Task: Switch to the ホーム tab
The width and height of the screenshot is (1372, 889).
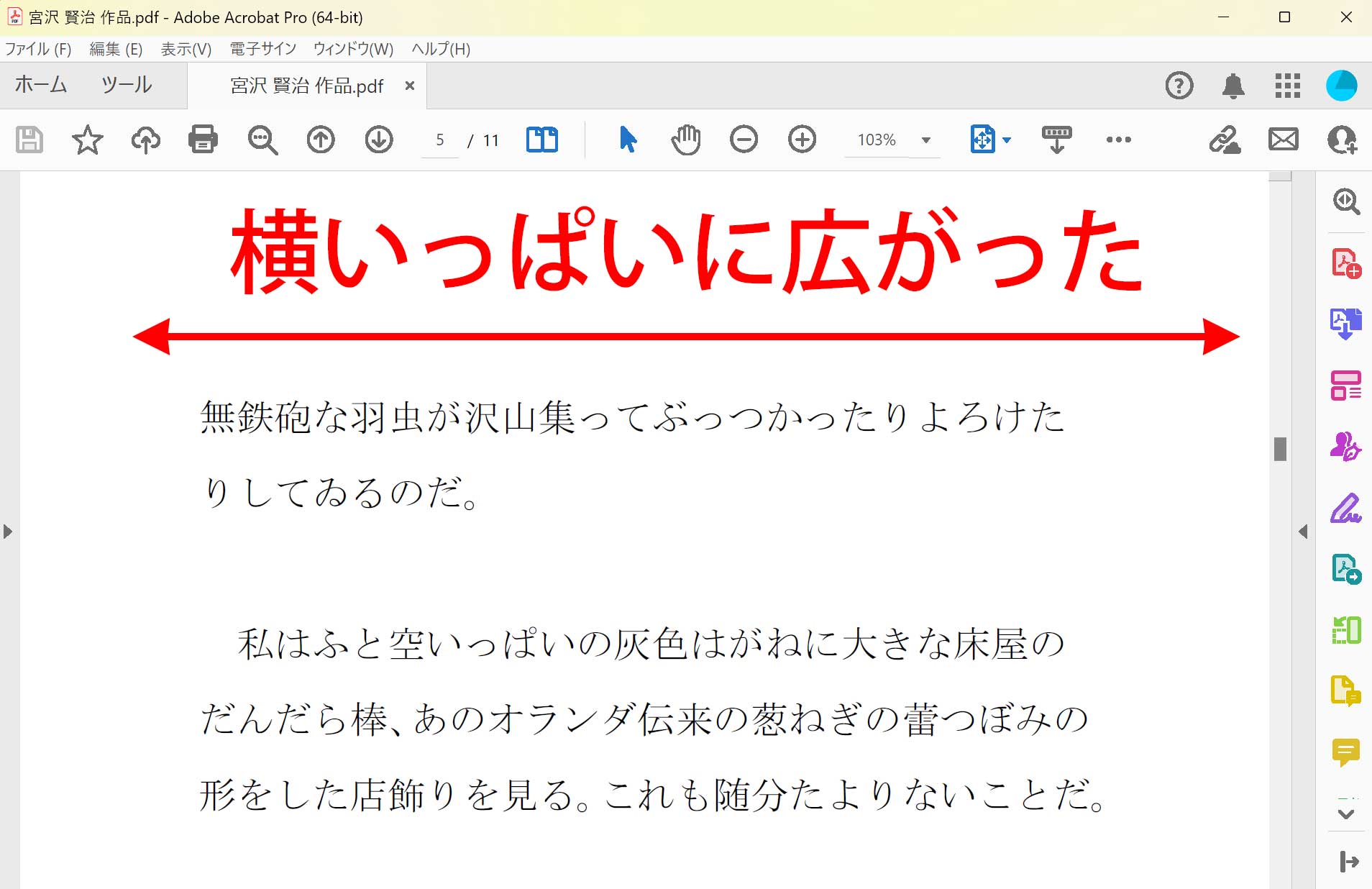Action: 41,85
